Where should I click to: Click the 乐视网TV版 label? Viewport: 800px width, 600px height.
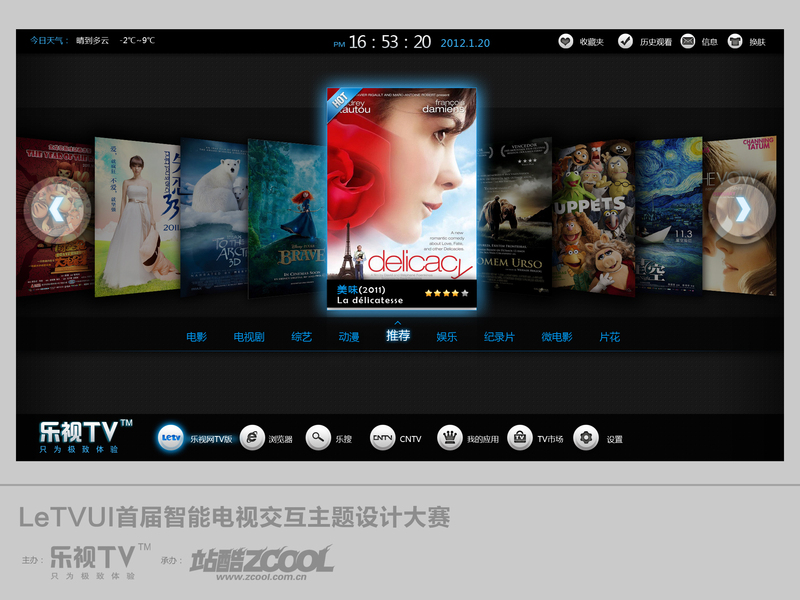211,439
